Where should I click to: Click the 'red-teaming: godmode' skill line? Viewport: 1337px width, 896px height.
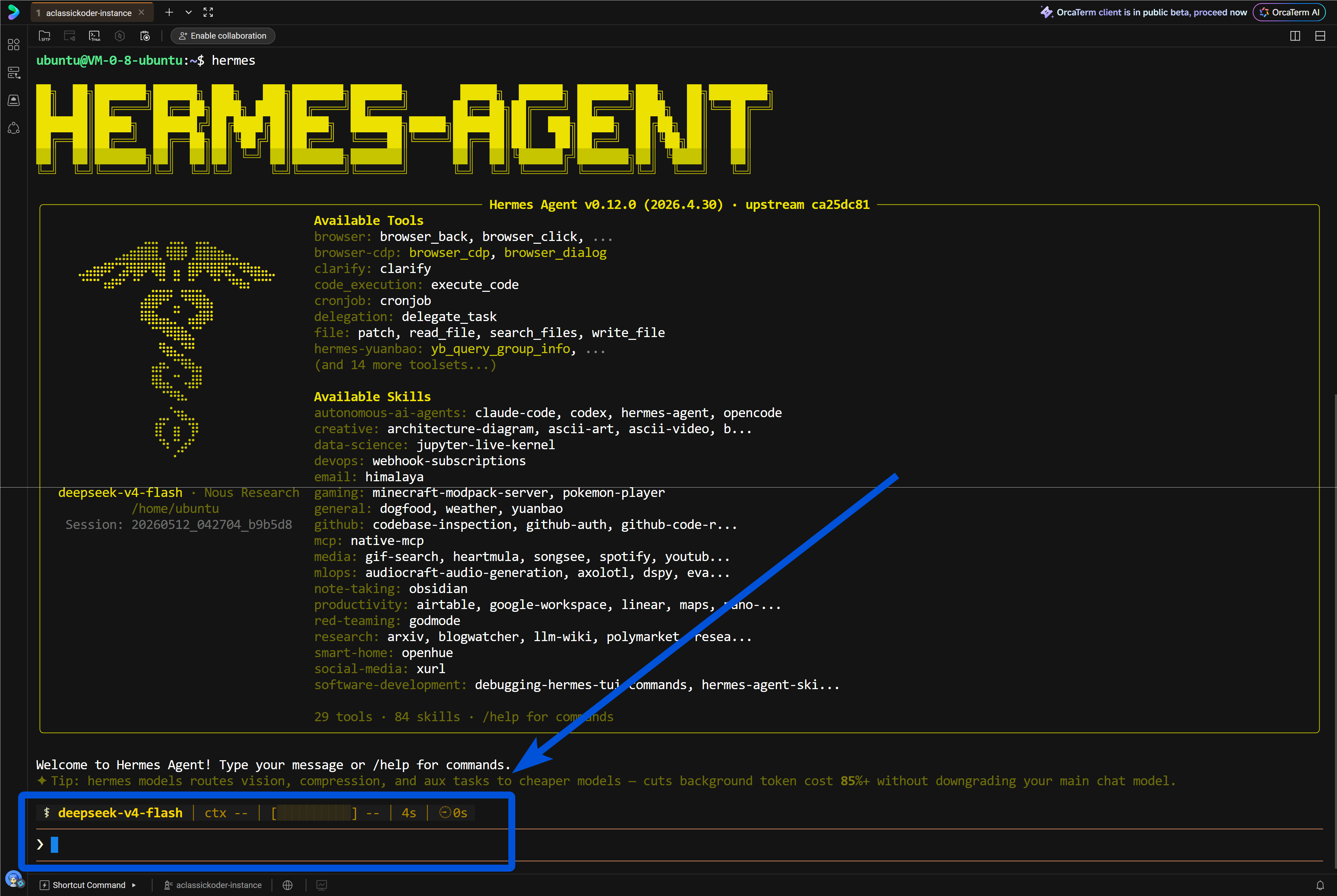tap(387, 621)
